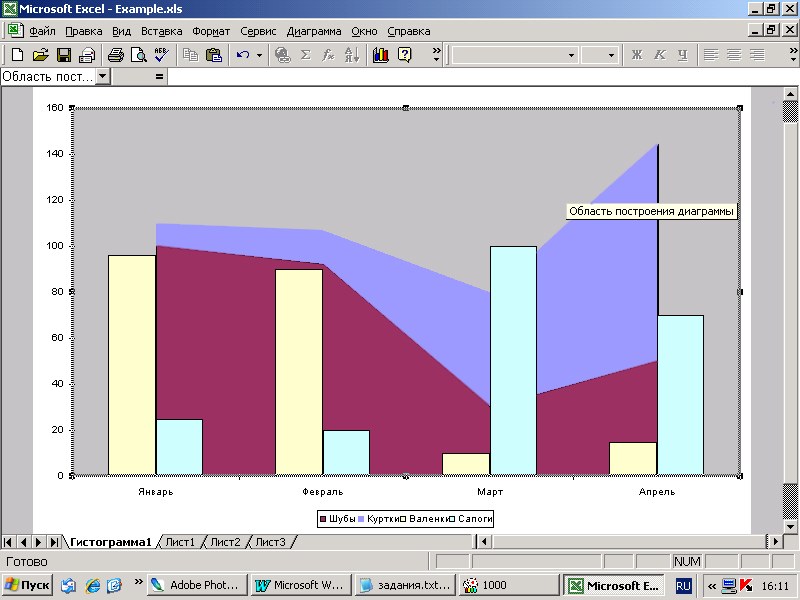Switch to Microsoft Word taskbar button
The width and height of the screenshot is (800, 600).
[x=301, y=585]
